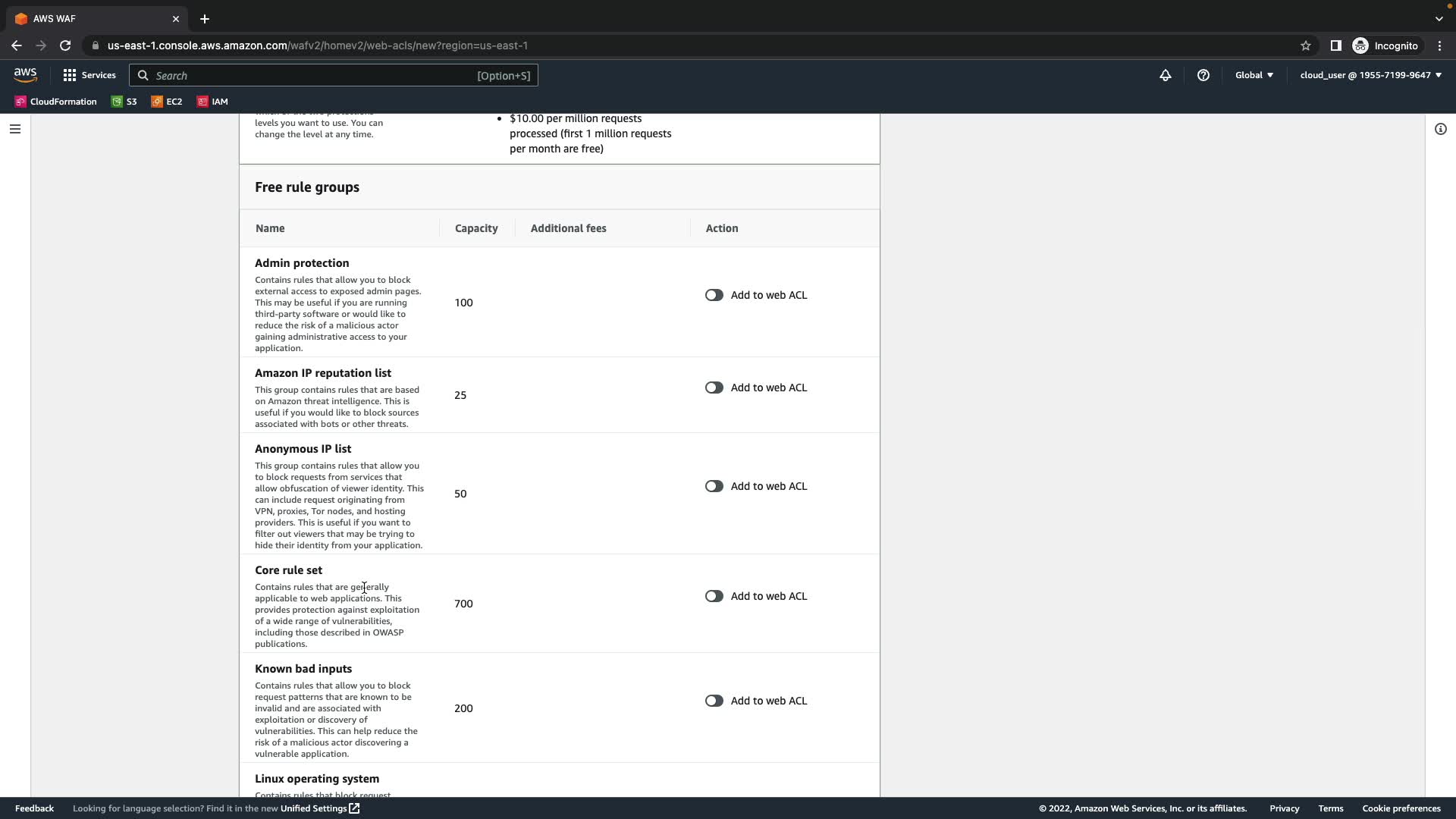Screen dimensions: 1456x819
Task: Reload the browser page
Action: (65, 45)
